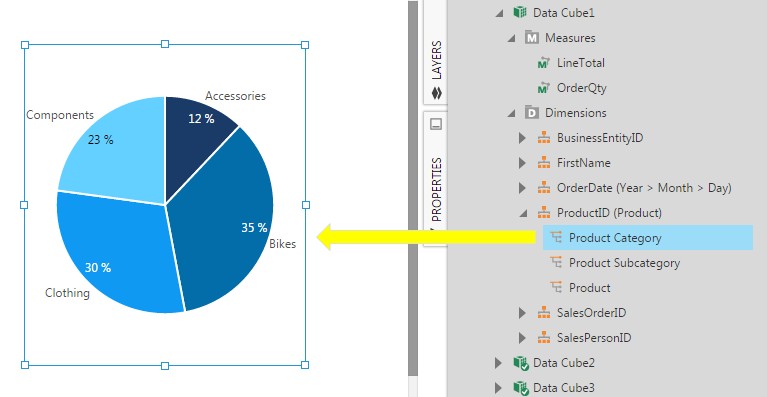This screenshot has width=767, height=397.
Task: Expand the OrderDate hierarchy node
Action: click(522, 188)
